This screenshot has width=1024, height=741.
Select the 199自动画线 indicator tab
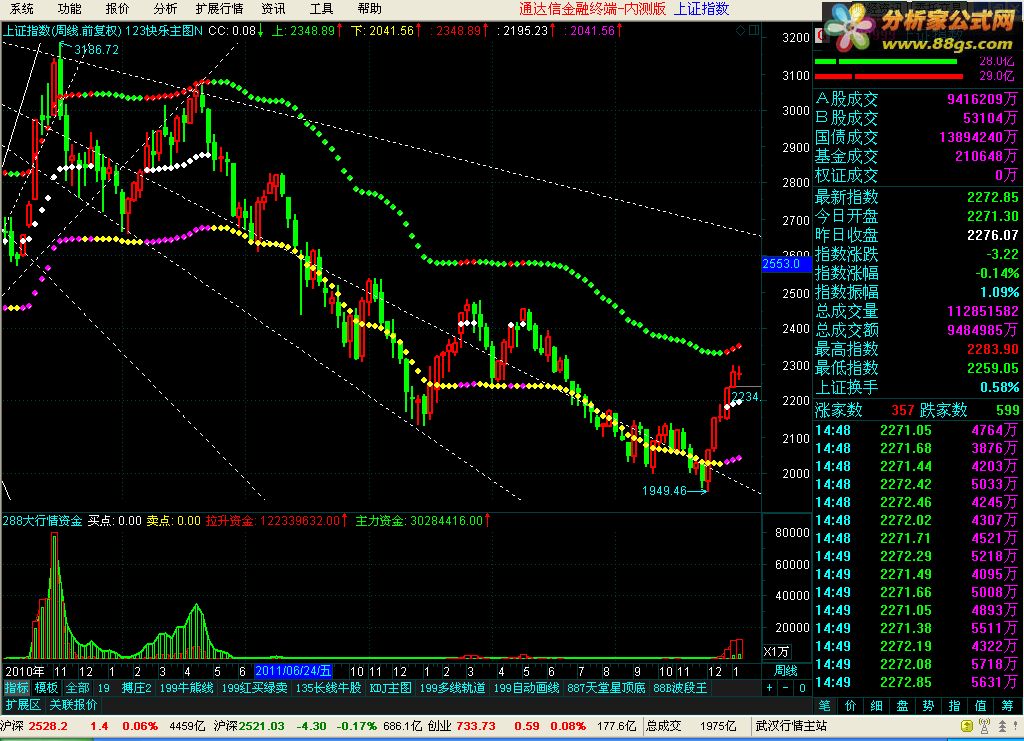point(526,687)
